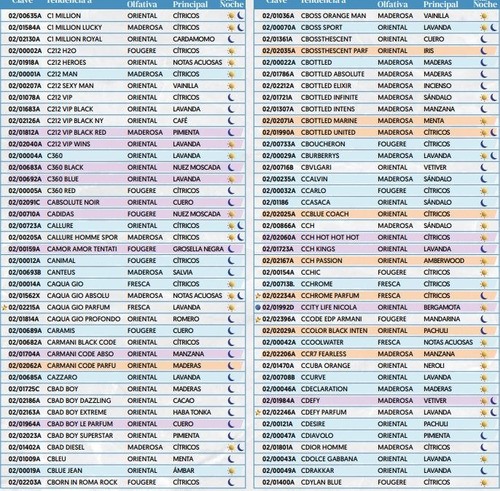Click the sun icon in CBLUE JEAN row
The height and width of the screenshot is (491, 500).
pyautogui.click(x=231, y=471)
